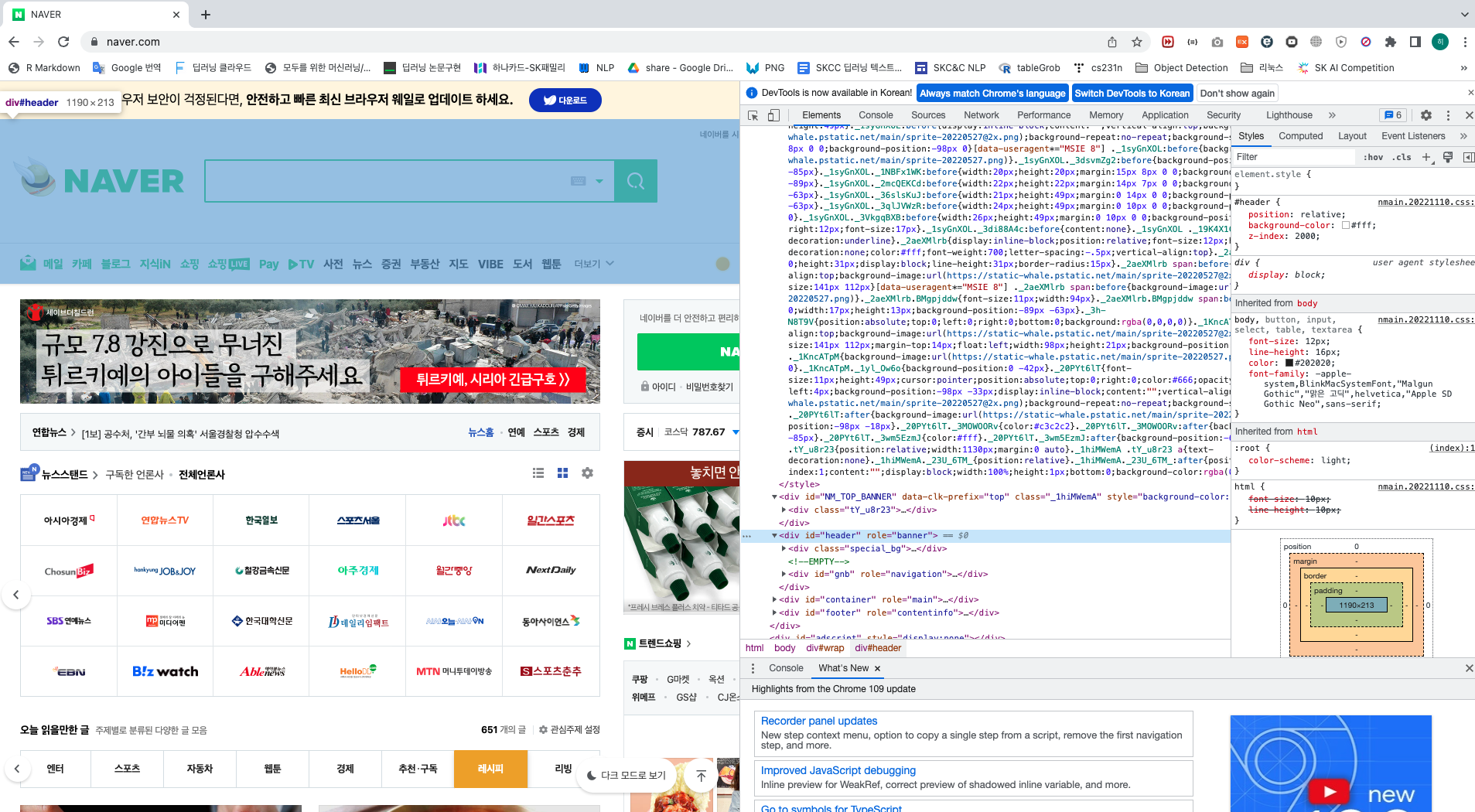This screenshot has height=812, width=1475.
Task: Open the Console tab in DevTools
Action: coord(876,115)
